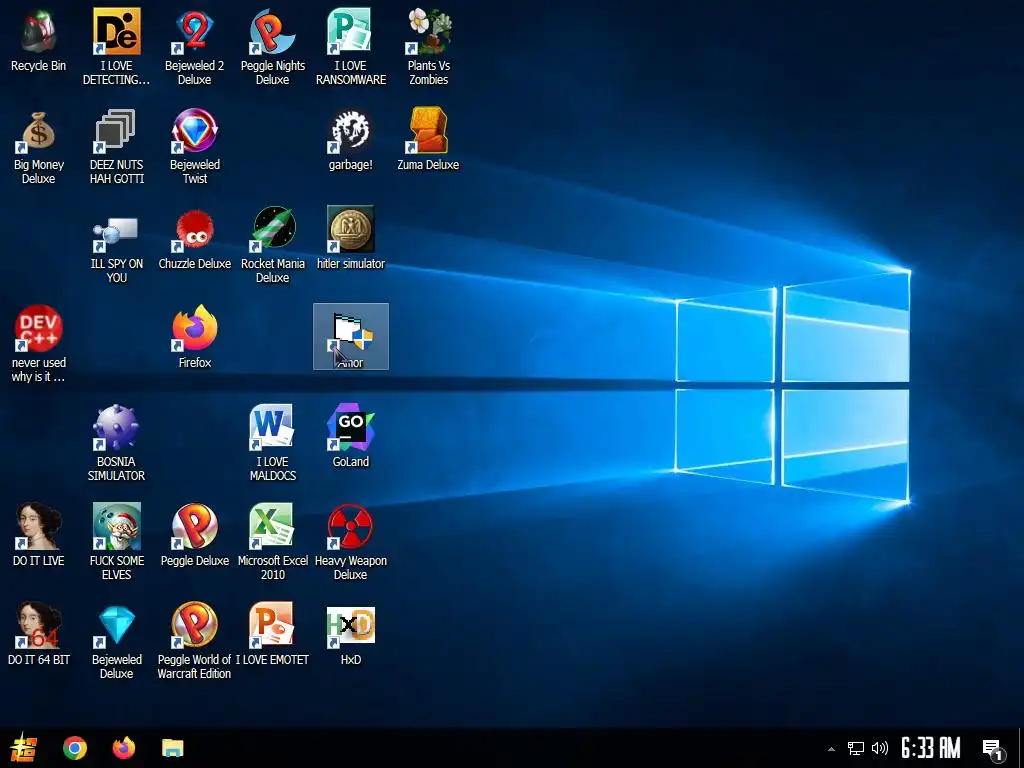Click the DEEZ NUTS HAH GOTTI shortcut

(x=116, y=131)
